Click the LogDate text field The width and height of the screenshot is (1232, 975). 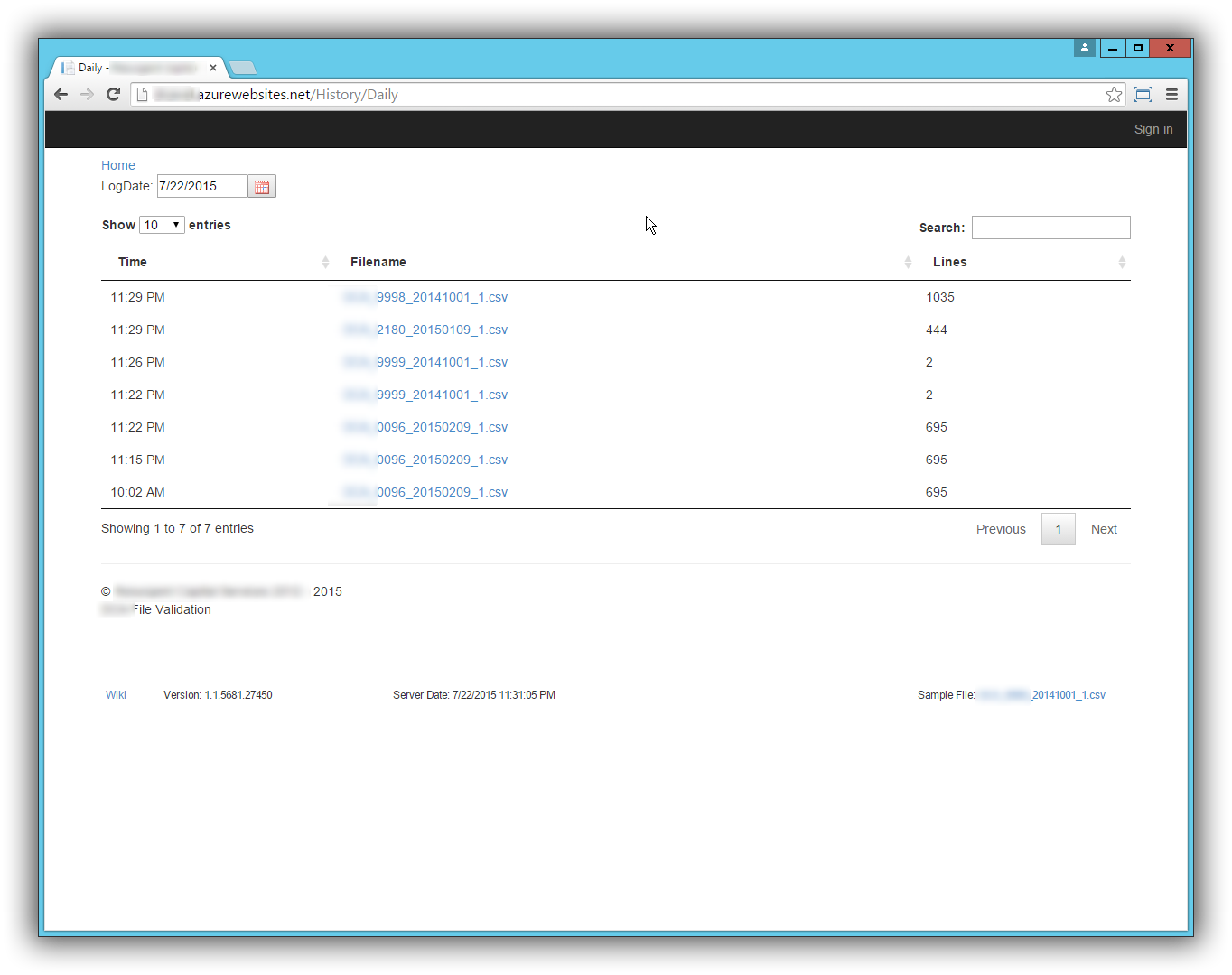(x=201, y=186)
